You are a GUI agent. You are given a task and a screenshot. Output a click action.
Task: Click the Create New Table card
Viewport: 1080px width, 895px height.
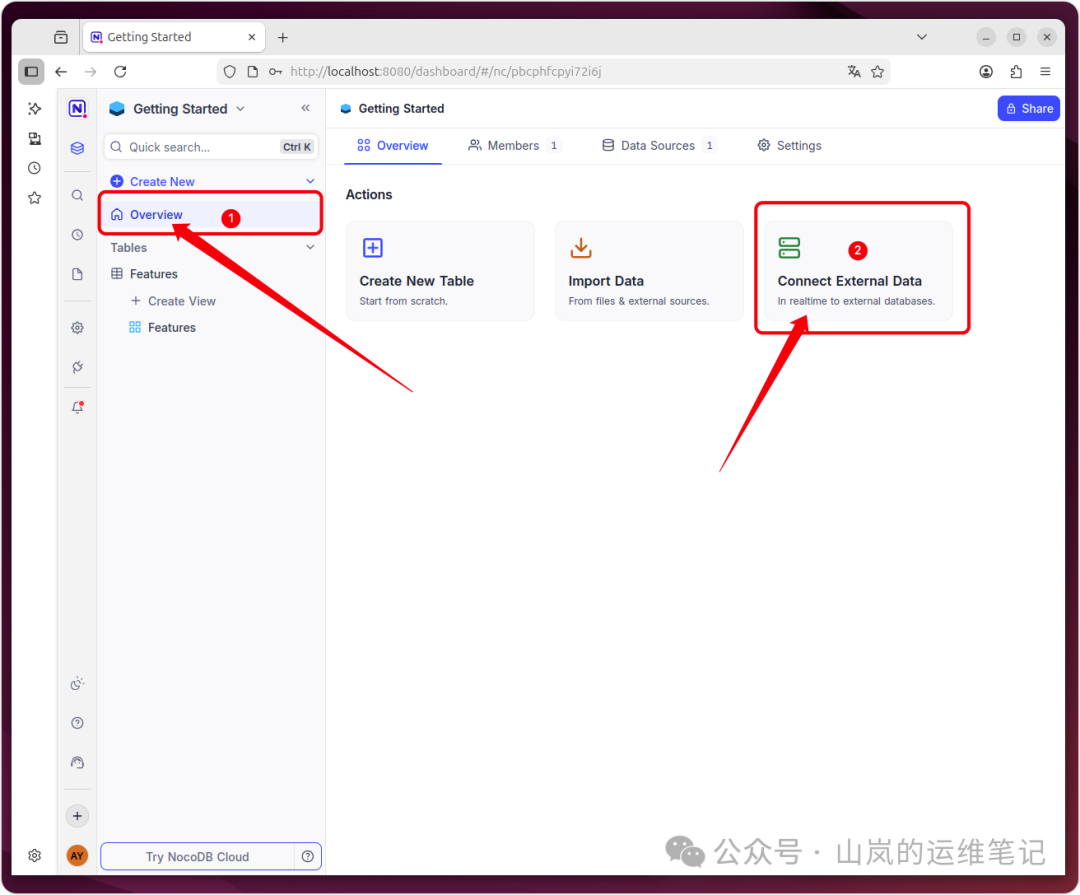click(x=440, y=271)
